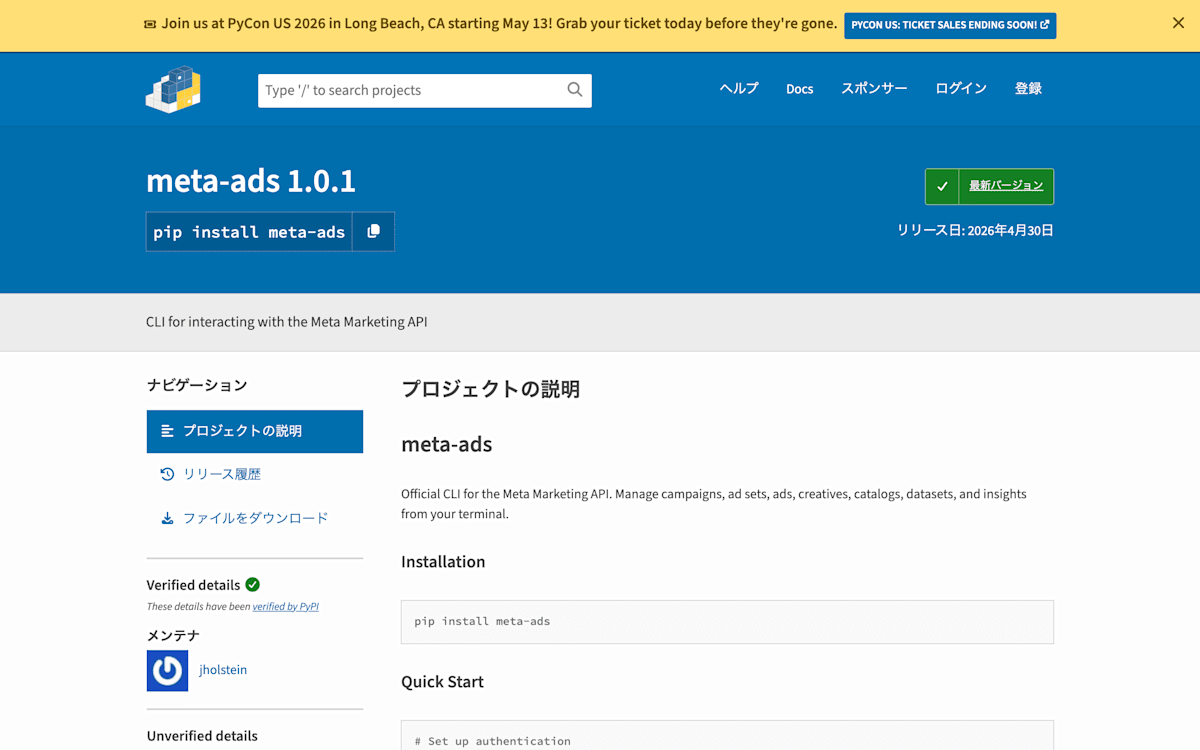Click the プロジェクトの説明 main heading

(490, 389)
